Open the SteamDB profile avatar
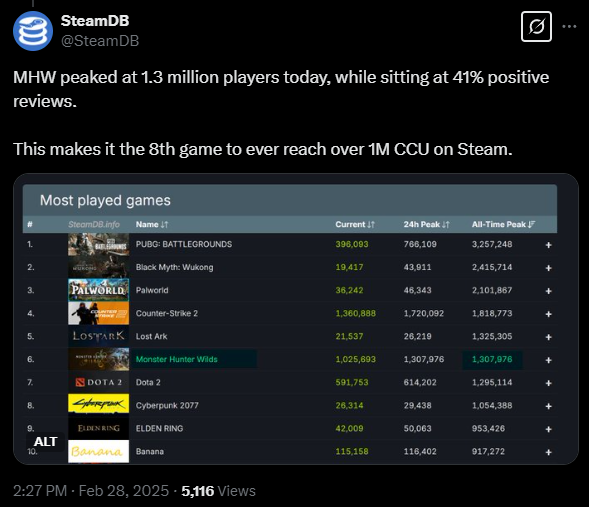The image size is (589, 507). click(33, 31)
